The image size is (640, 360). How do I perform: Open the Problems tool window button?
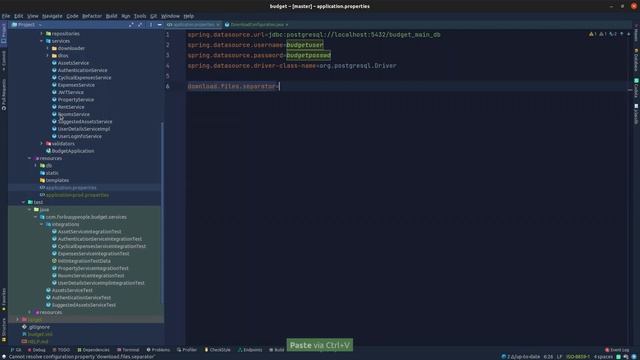pos(158,350)
